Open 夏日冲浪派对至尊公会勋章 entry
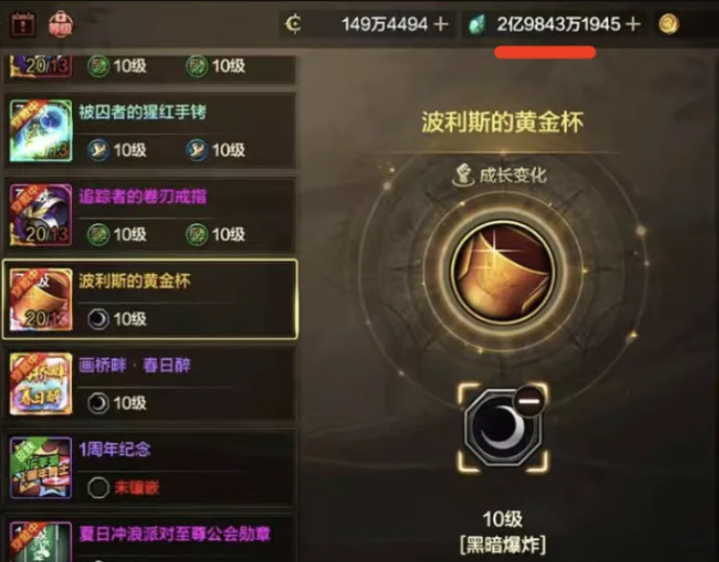This screenshot has width=719, height=562. (x=150, y=539)
